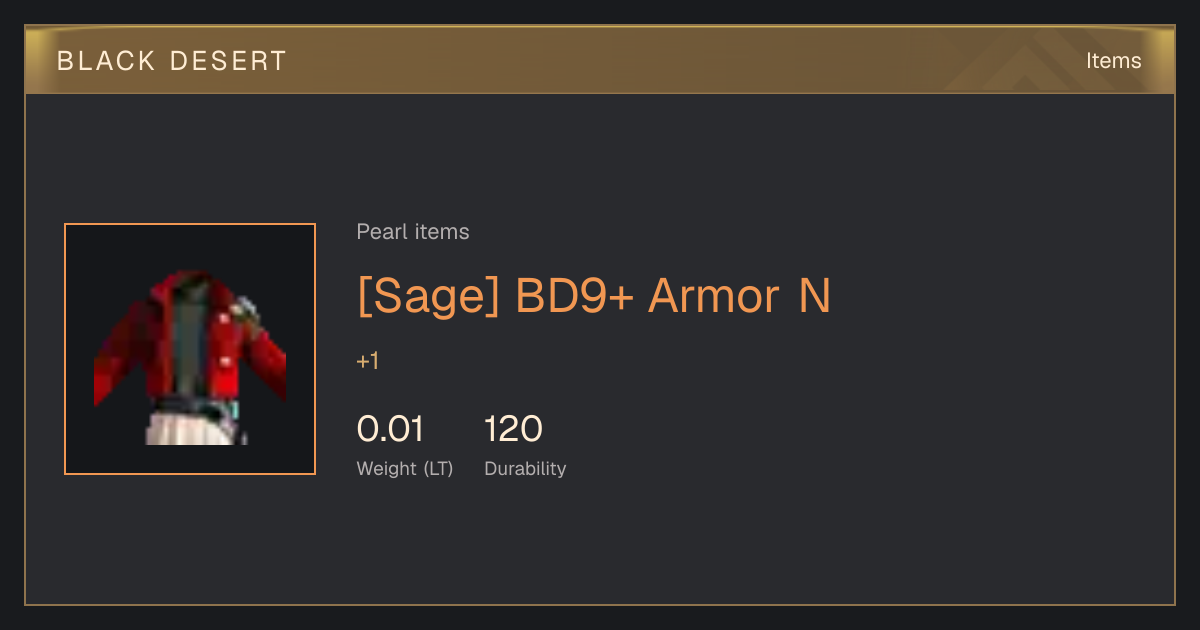
Task: Click the red jacket icon image
Action: click(x=190, y=357)
